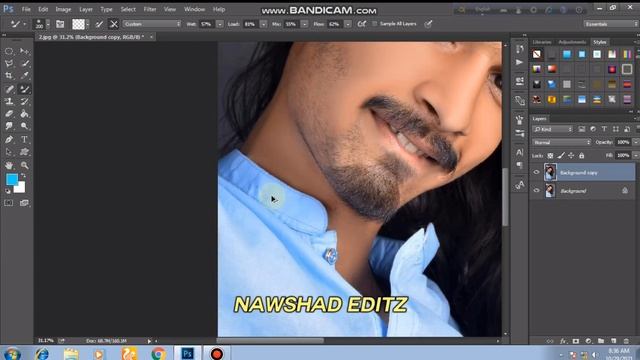Select the Type tool

pyautogui.click(x=24, y=140)
